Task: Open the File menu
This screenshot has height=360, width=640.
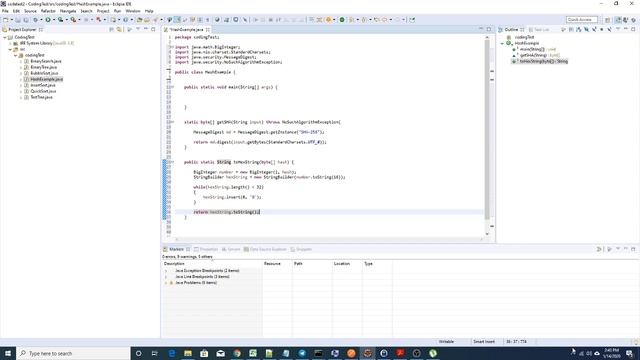Action: click(5, 11)
